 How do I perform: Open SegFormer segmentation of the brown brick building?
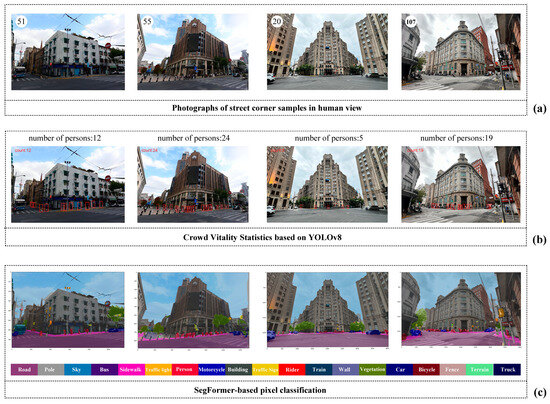click(193, 310)
